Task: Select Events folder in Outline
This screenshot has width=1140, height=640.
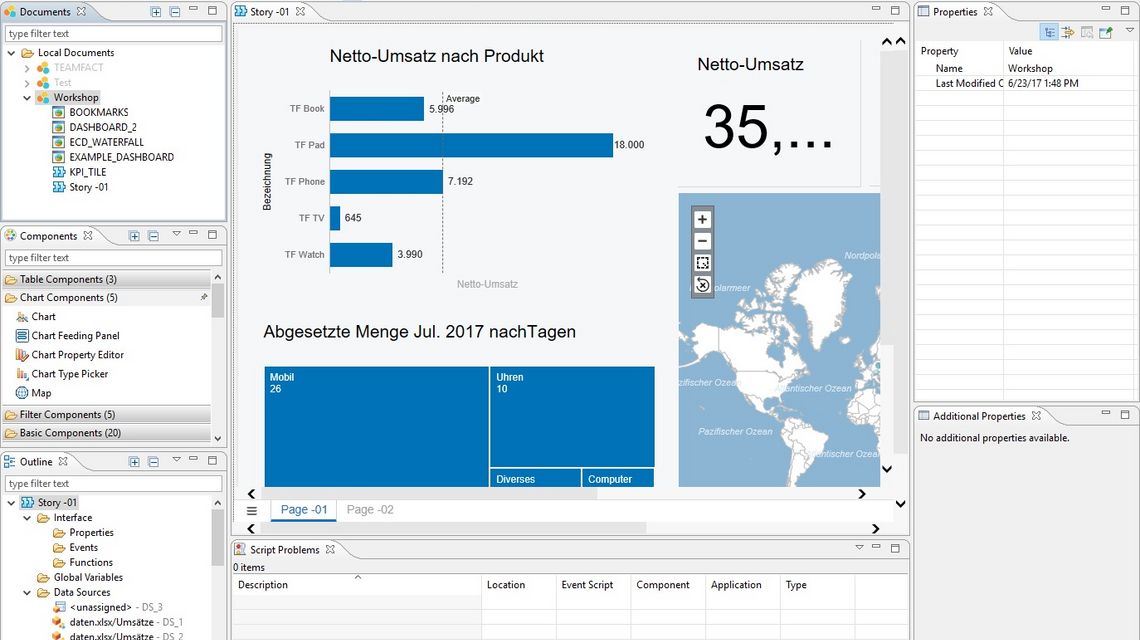Action: (76, 548)
